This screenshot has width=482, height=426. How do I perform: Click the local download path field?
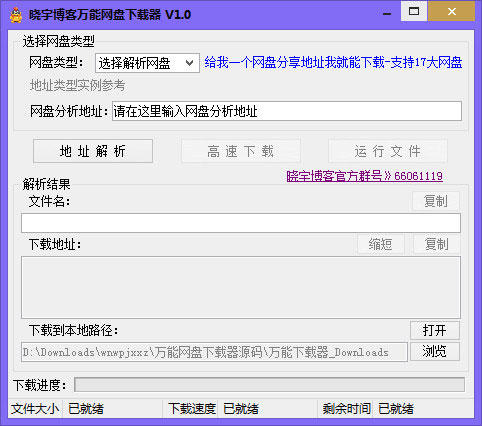214,352
